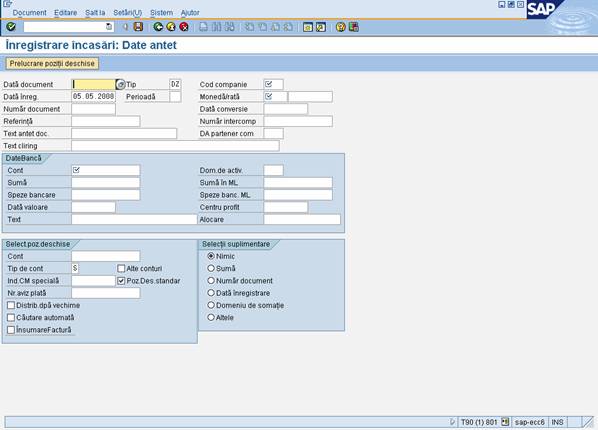Open the Document menu
The image size is (598, 430).
(x=29, y=13)
